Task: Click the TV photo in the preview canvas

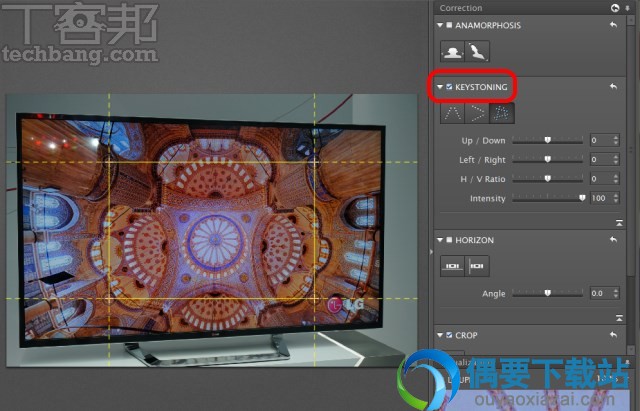Action: (x=211, y=231)
